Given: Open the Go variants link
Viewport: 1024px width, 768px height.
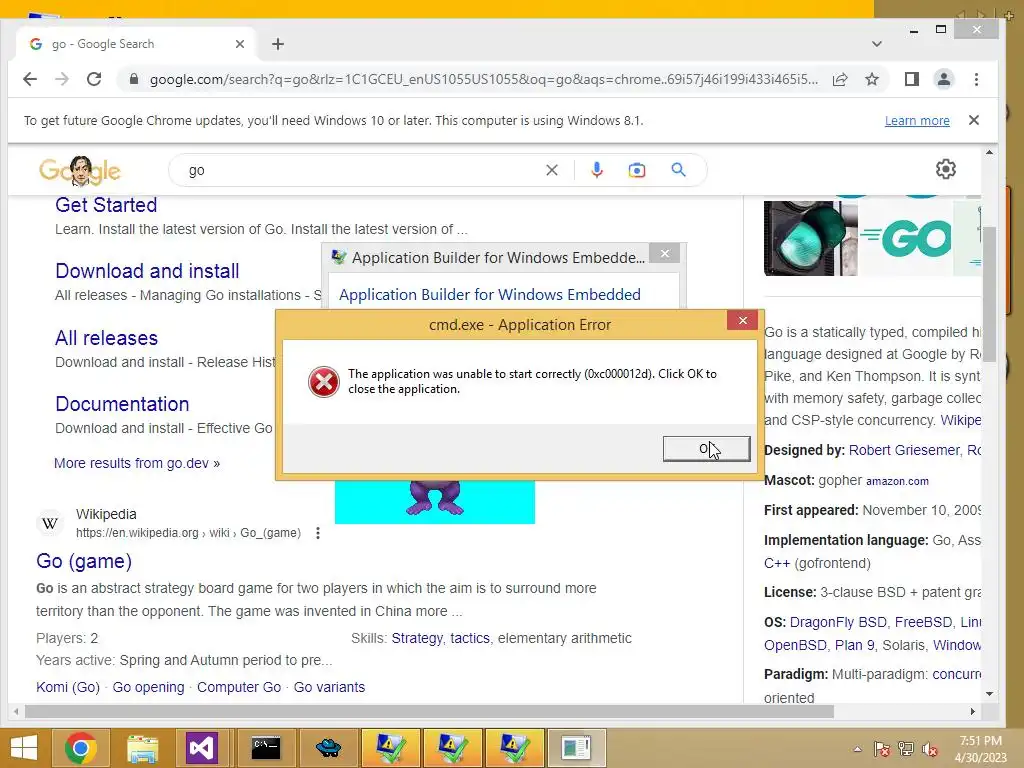Looking at the screenshot, I should coord(329,687).
